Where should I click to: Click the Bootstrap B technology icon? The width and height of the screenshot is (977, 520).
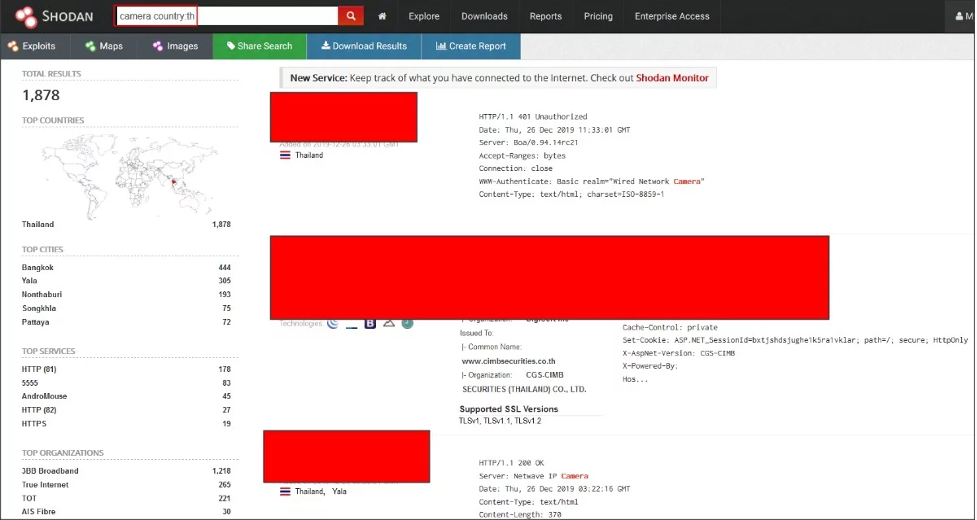pyautogui.click(x=370, y=323)
